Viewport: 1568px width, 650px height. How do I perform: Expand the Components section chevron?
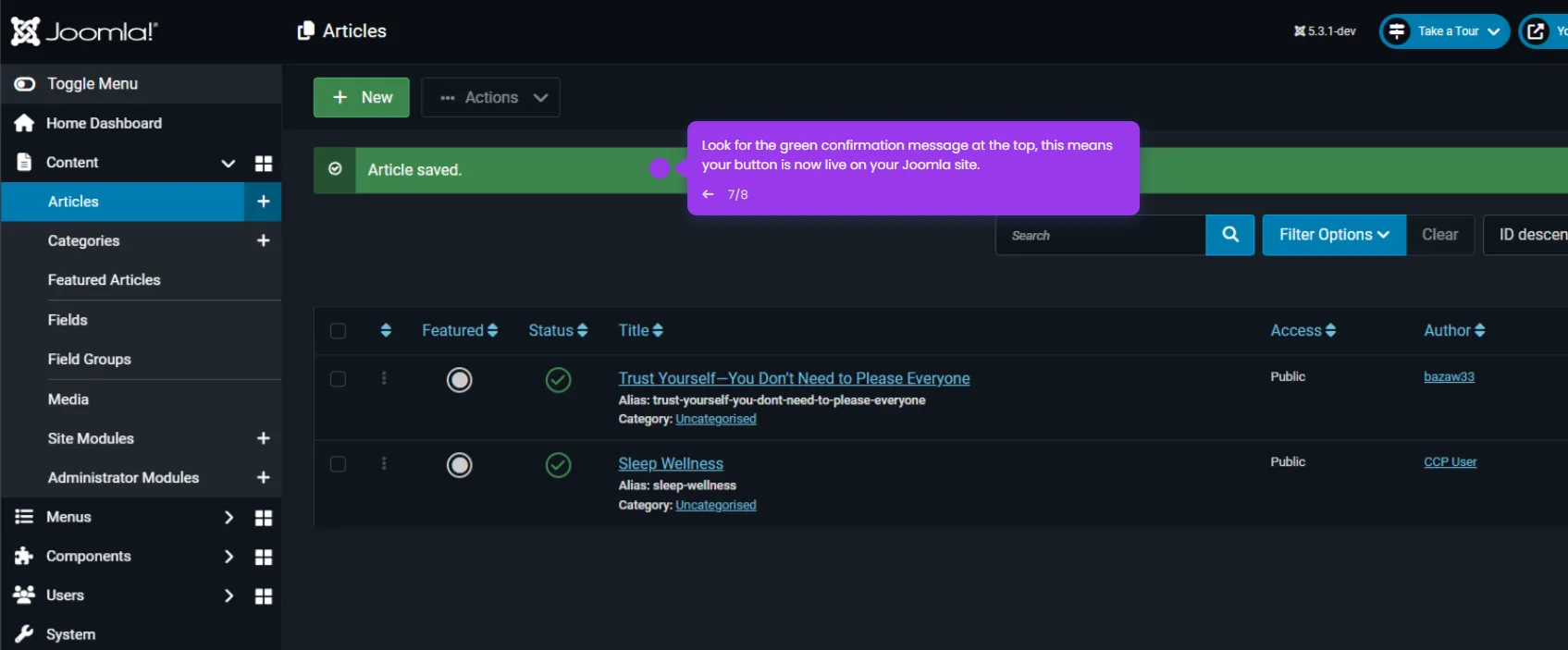tap(228, 556)
